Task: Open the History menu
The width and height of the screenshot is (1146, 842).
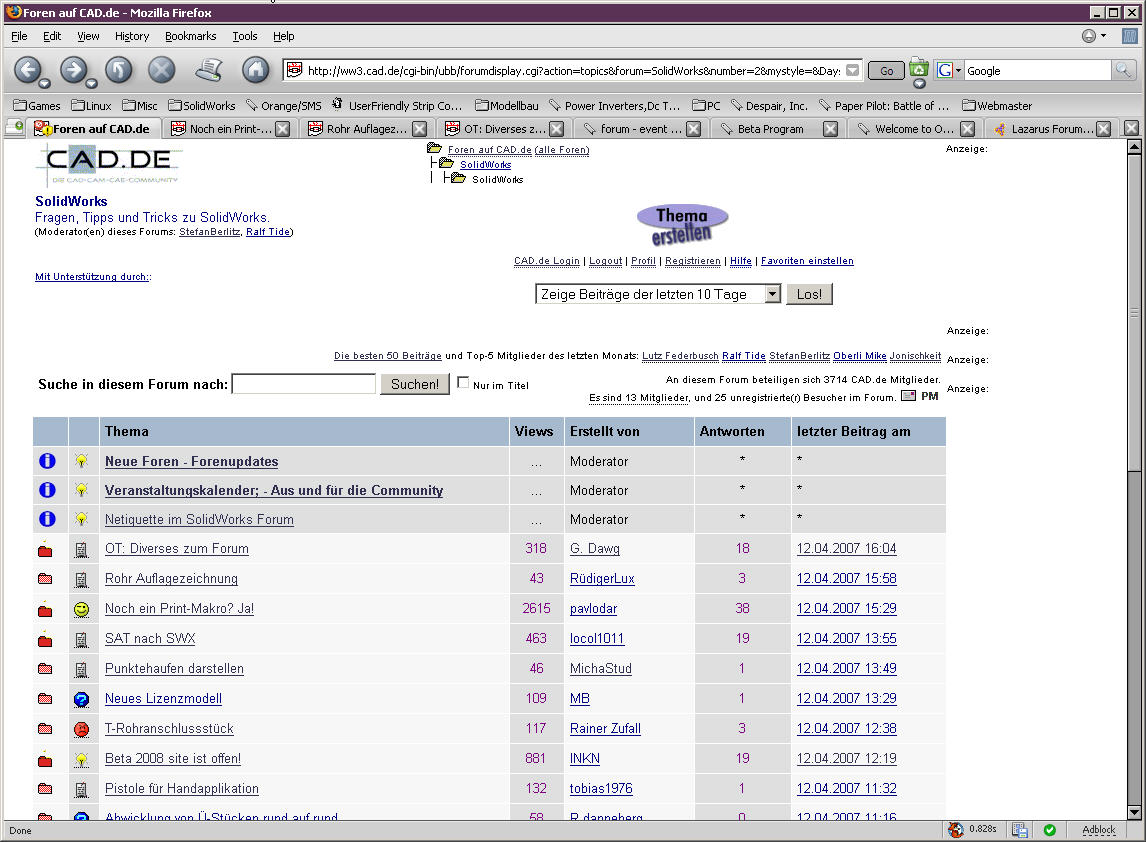Action: pos(132,36)
